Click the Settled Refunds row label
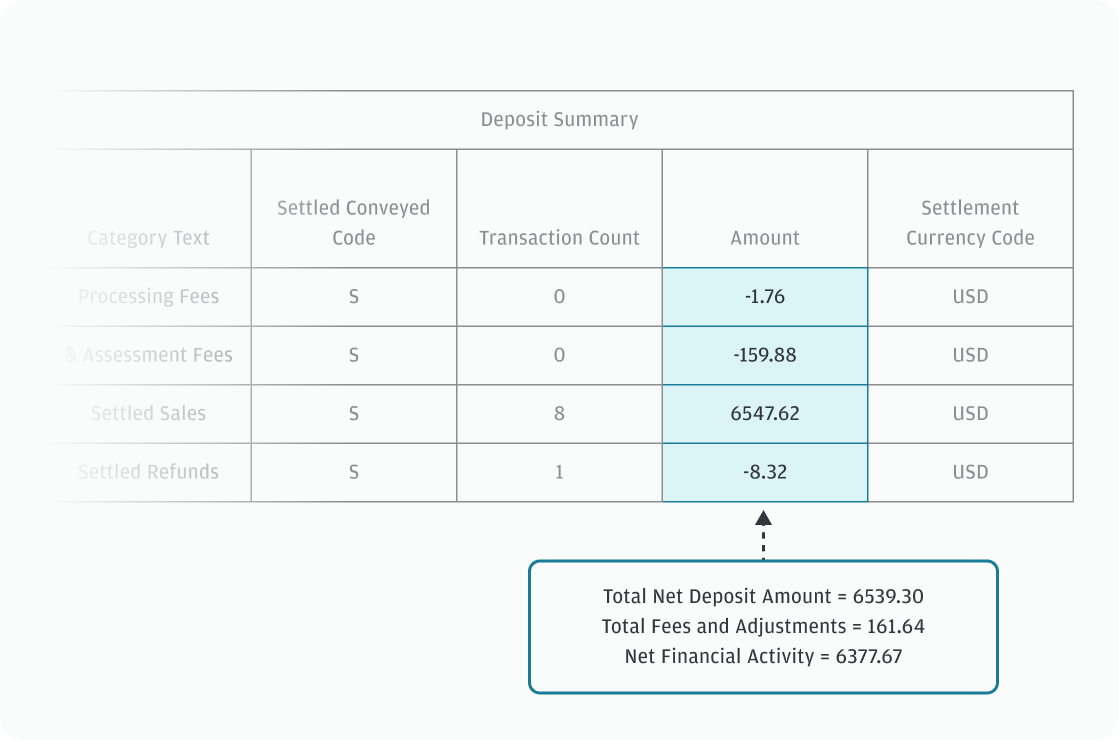Viewport: 1119px width, 740px height. (x=148, y=472)
